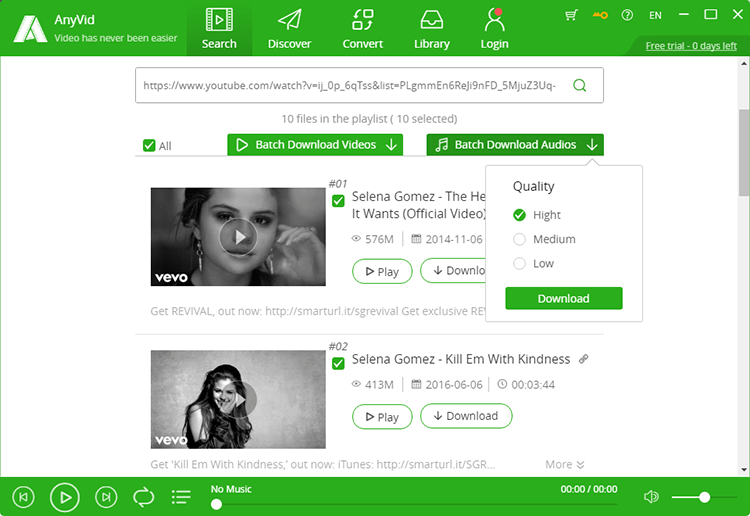Click Batch Download Audios button
The height and width of the screenshot is (516, 750).
[515, 144]
